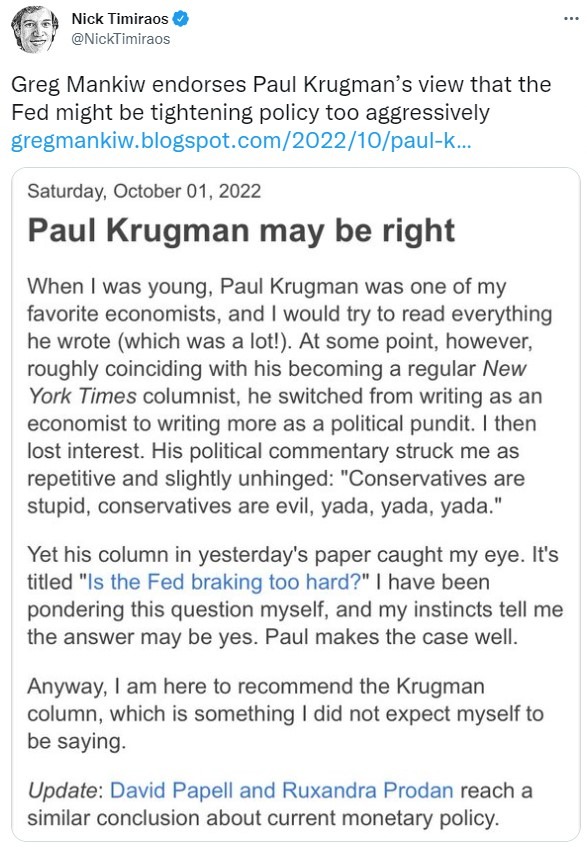The image size is (587, 851).
Task: Click the "Yet his column in yesterday's paper" line
Action: [x=292, y=555]
